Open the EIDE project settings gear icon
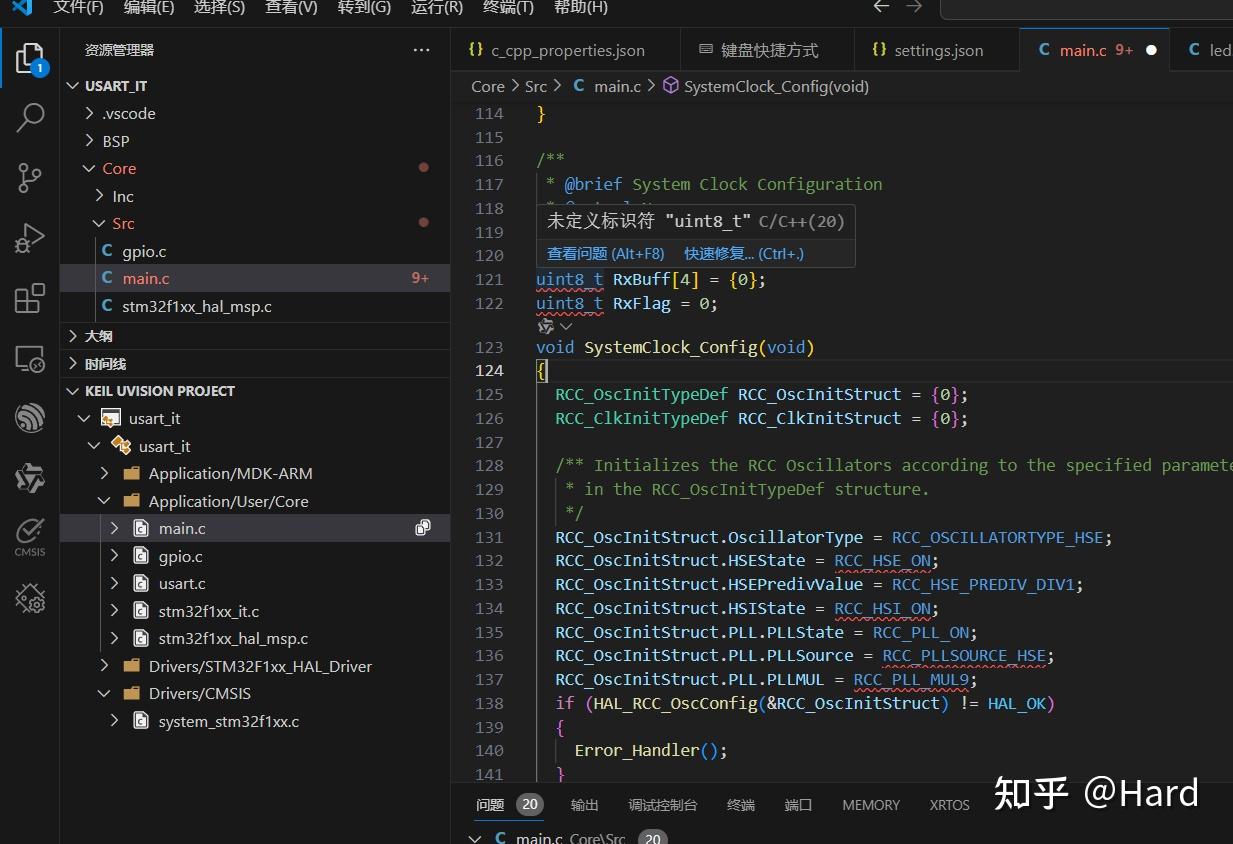 pyautogui.click(x=29, y=598)
